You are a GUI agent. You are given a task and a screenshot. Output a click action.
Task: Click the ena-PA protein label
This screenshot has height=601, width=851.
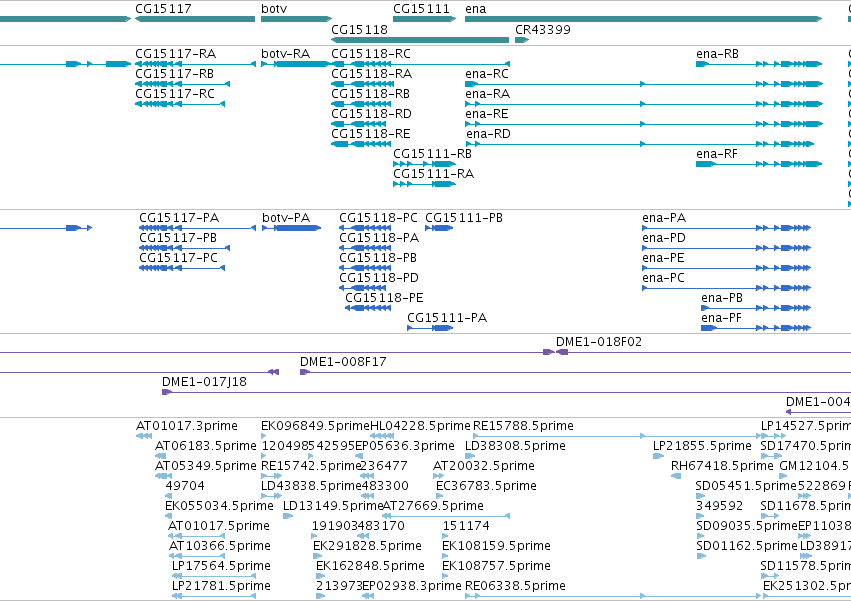click(x=664, y=218)
